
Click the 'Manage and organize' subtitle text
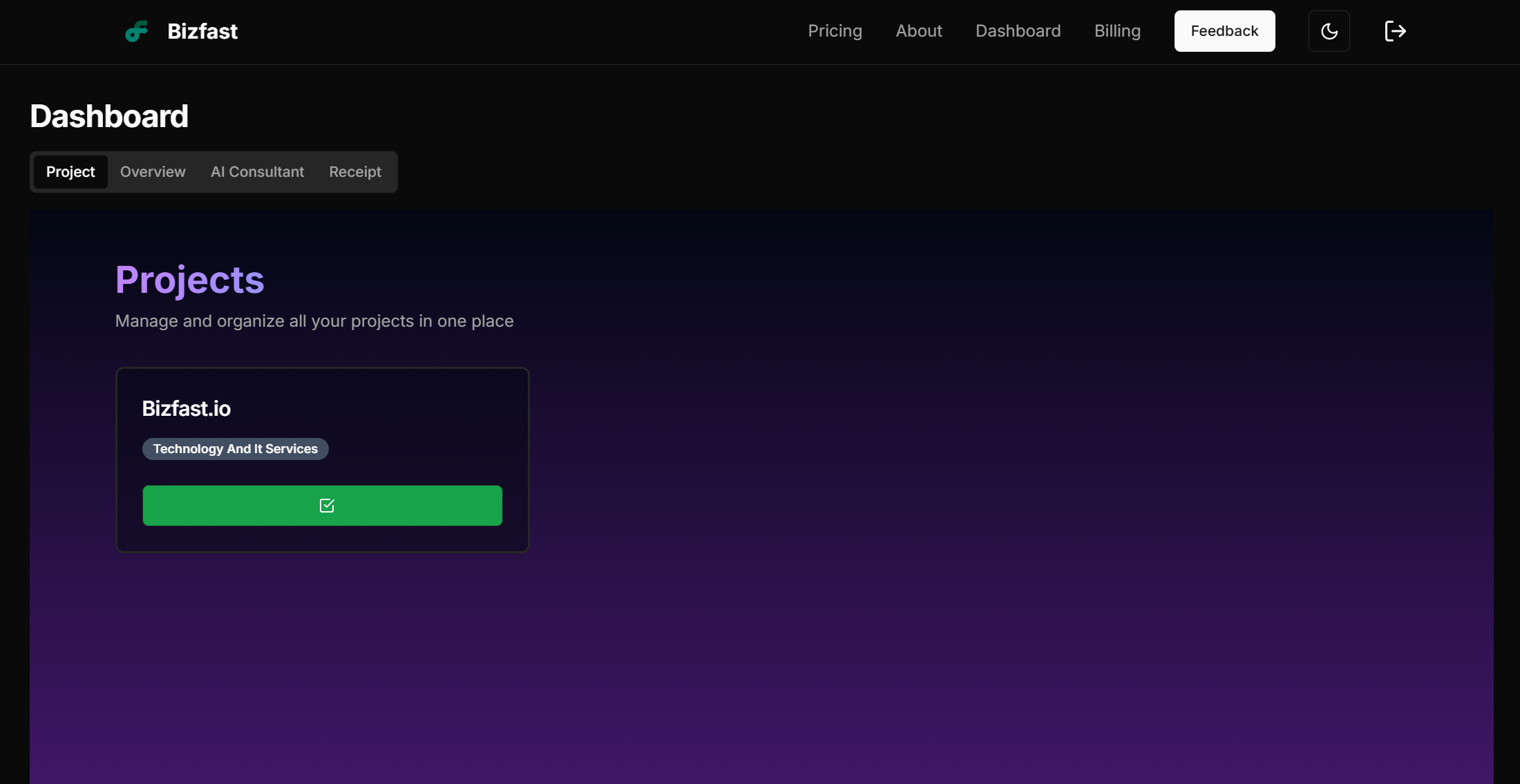coord(314,321)
